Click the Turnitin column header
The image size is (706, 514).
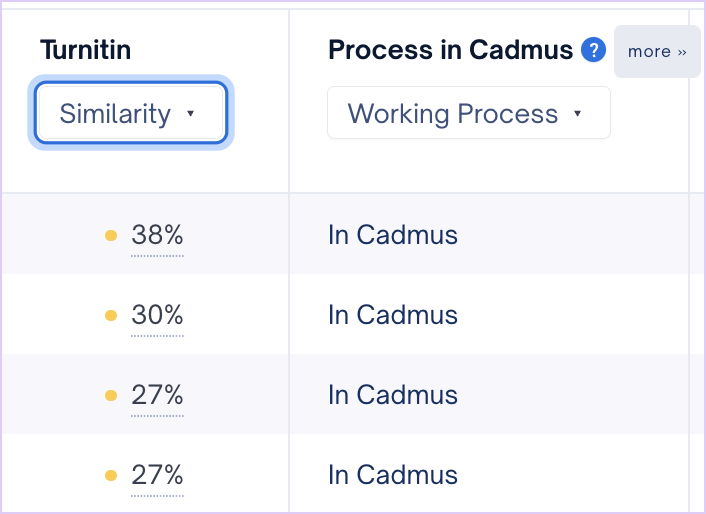click(86, 50)
